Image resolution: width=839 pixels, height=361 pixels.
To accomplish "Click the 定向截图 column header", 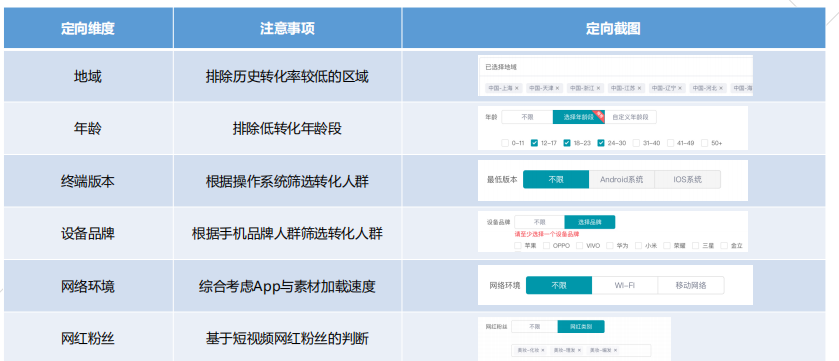I will pos(613,28).
